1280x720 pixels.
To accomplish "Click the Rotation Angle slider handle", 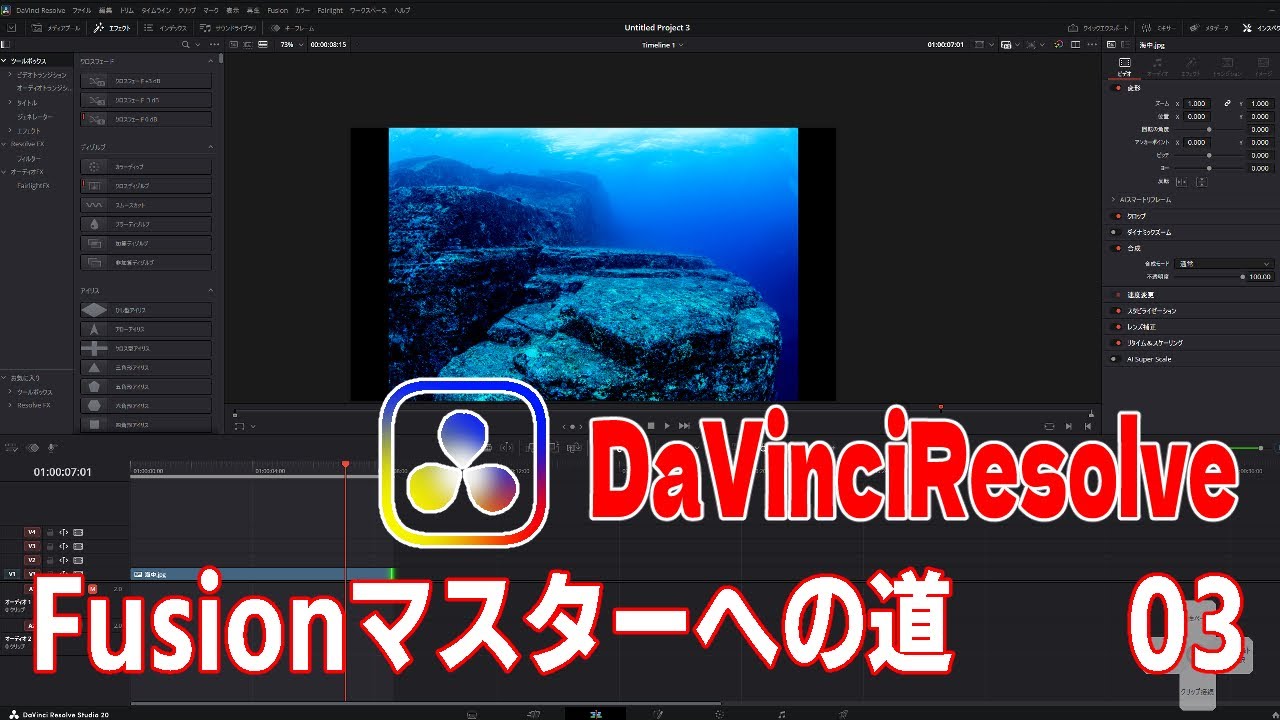I will click(x=1209, y=129).
